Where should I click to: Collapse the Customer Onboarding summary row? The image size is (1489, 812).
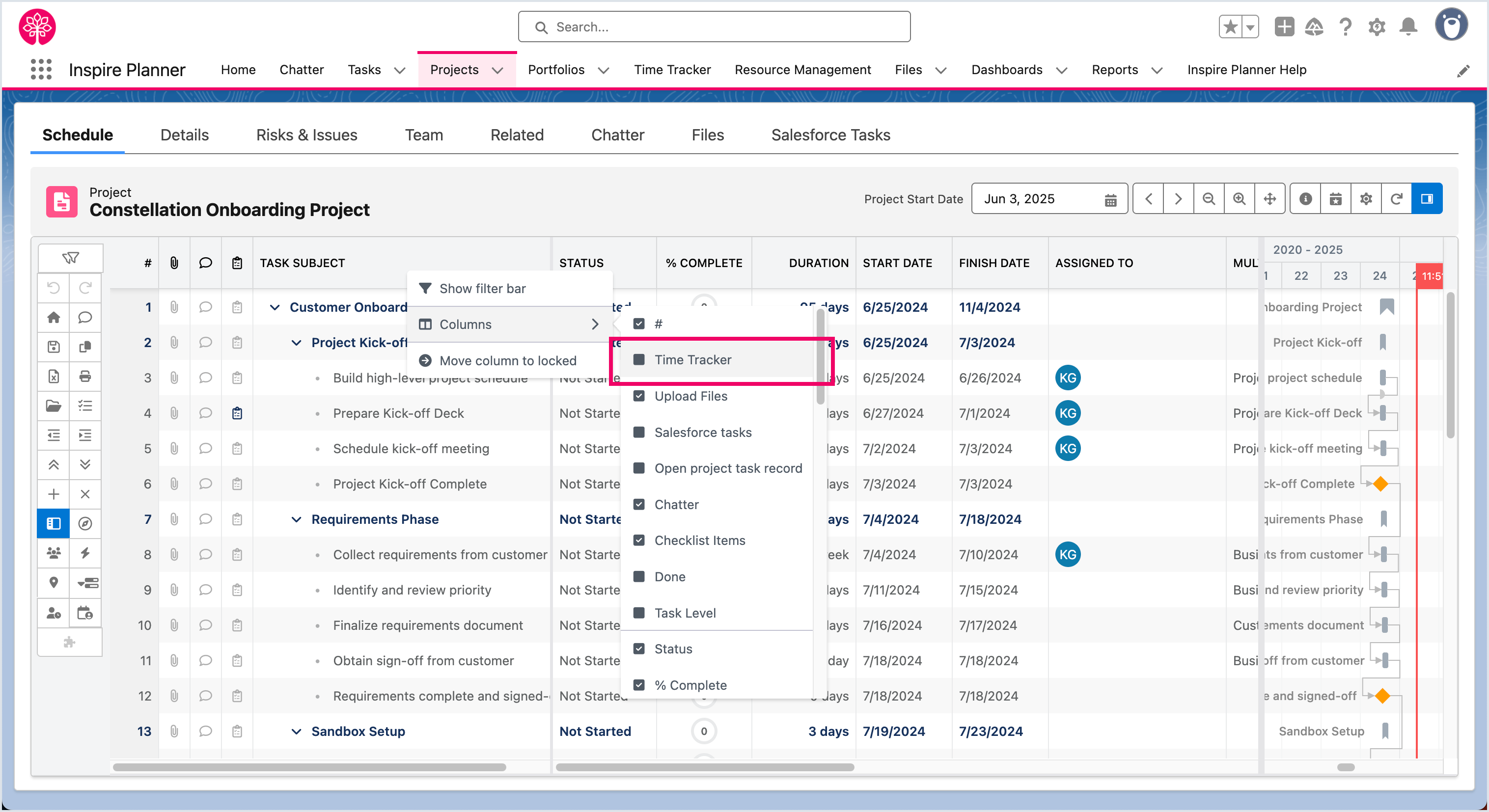(x=275, y=307)
